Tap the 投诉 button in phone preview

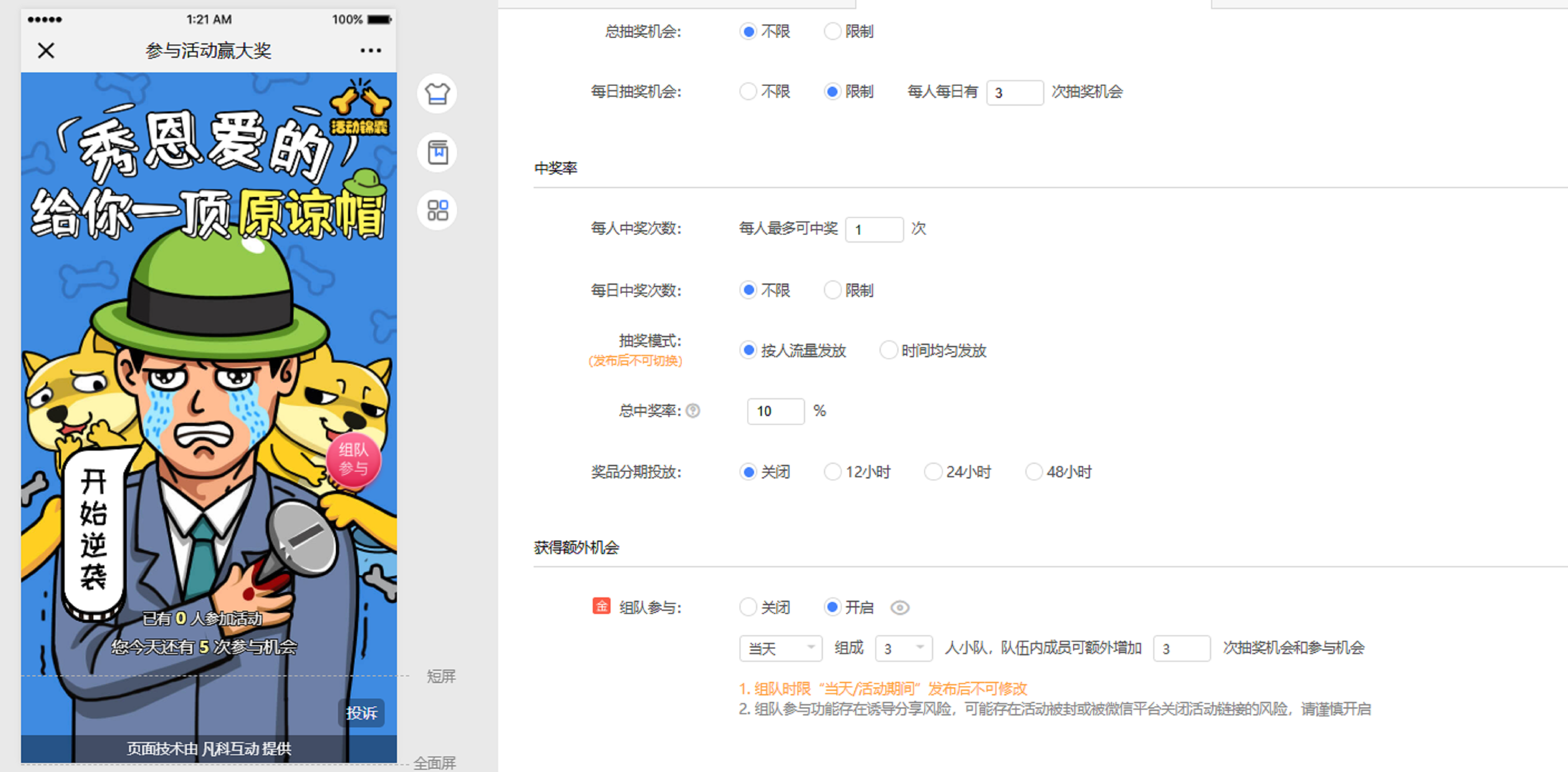361,713
